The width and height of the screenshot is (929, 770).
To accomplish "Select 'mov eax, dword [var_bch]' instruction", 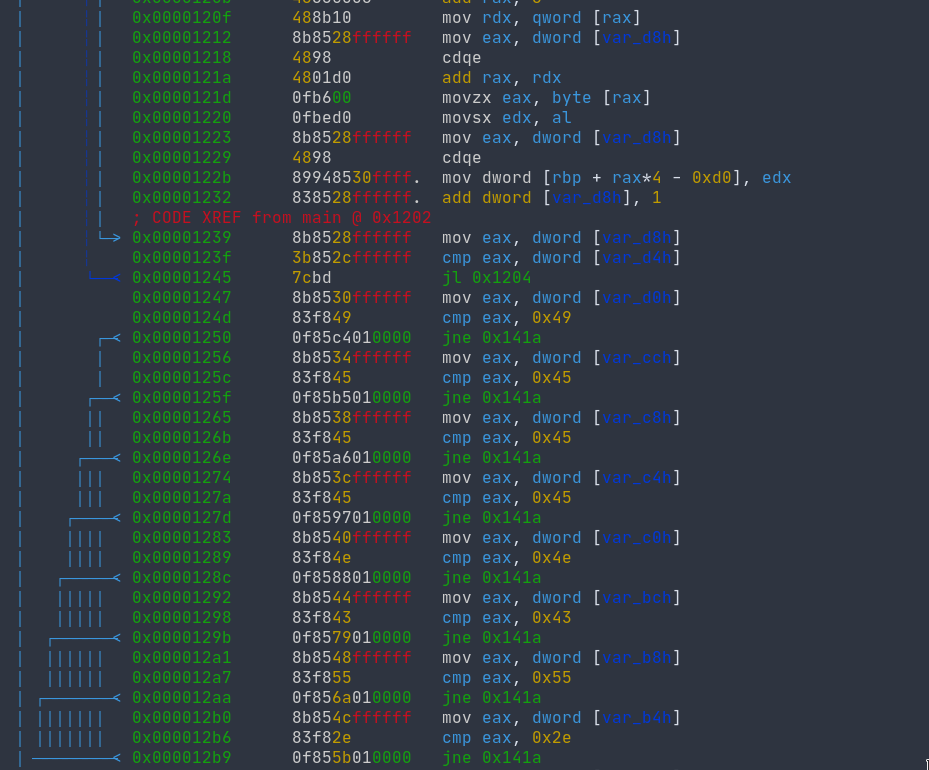I will 561,598.
